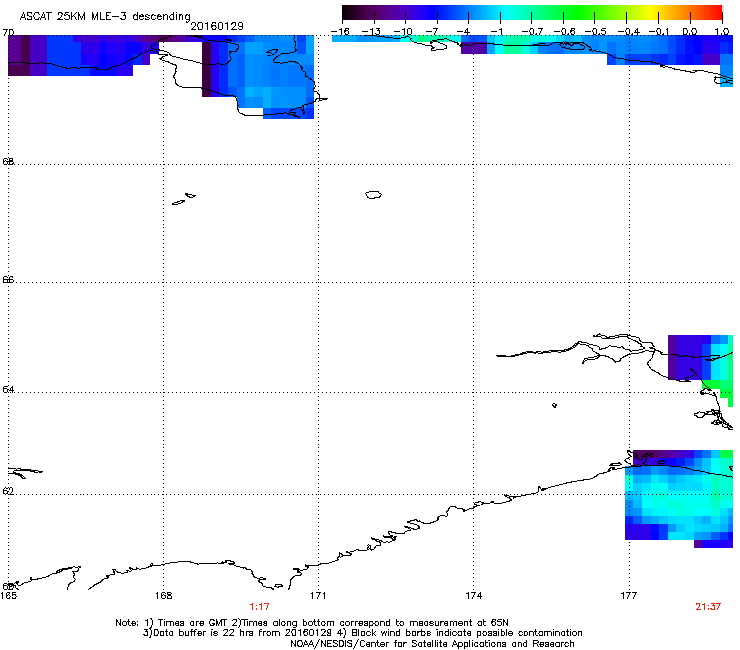This screenshot has width=740, height=650.
Task: Click the '-0.4' color scale label
Action: point(629,32)
